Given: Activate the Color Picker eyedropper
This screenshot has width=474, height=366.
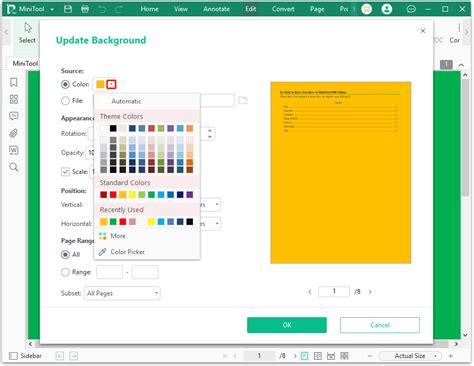Looking at the screenshot, I should click(x=122, y=252).
